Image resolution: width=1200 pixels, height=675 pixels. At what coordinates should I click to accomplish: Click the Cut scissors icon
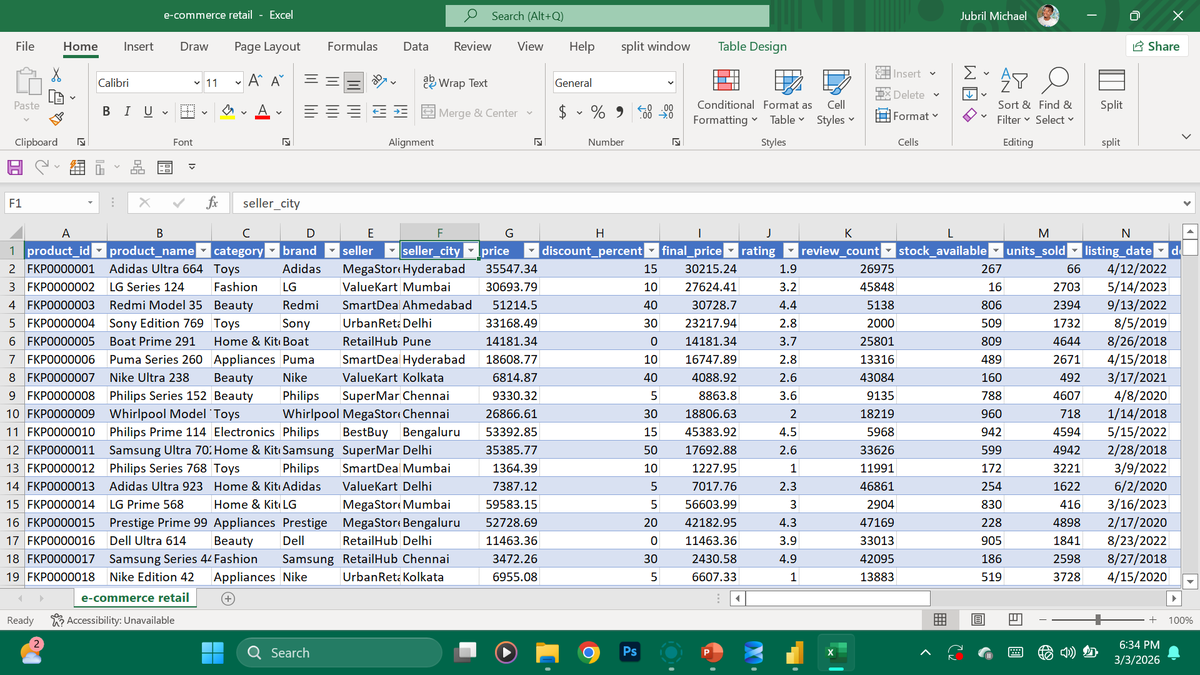point(56,76)
